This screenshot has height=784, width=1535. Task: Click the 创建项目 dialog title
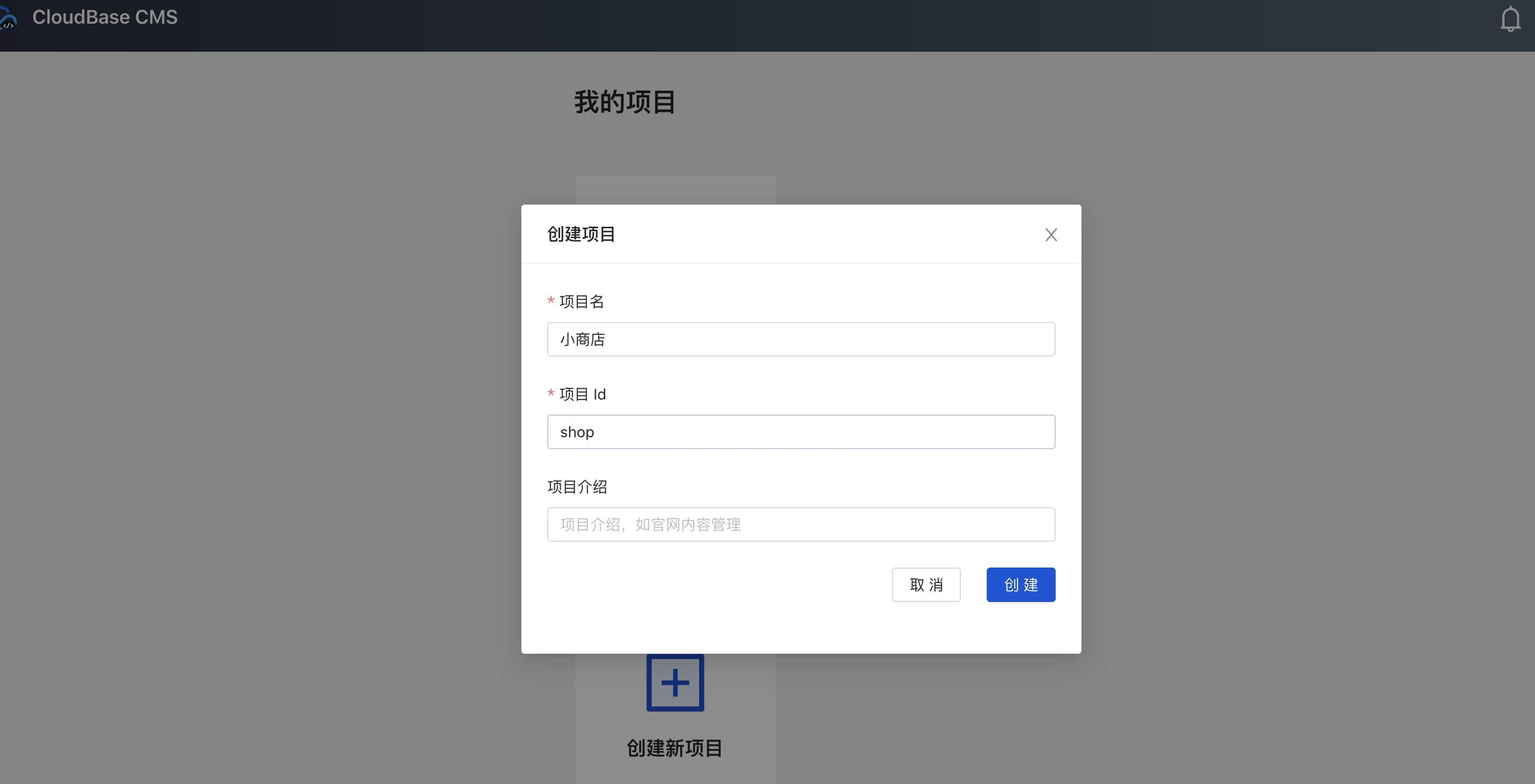[x=581, y=234]
